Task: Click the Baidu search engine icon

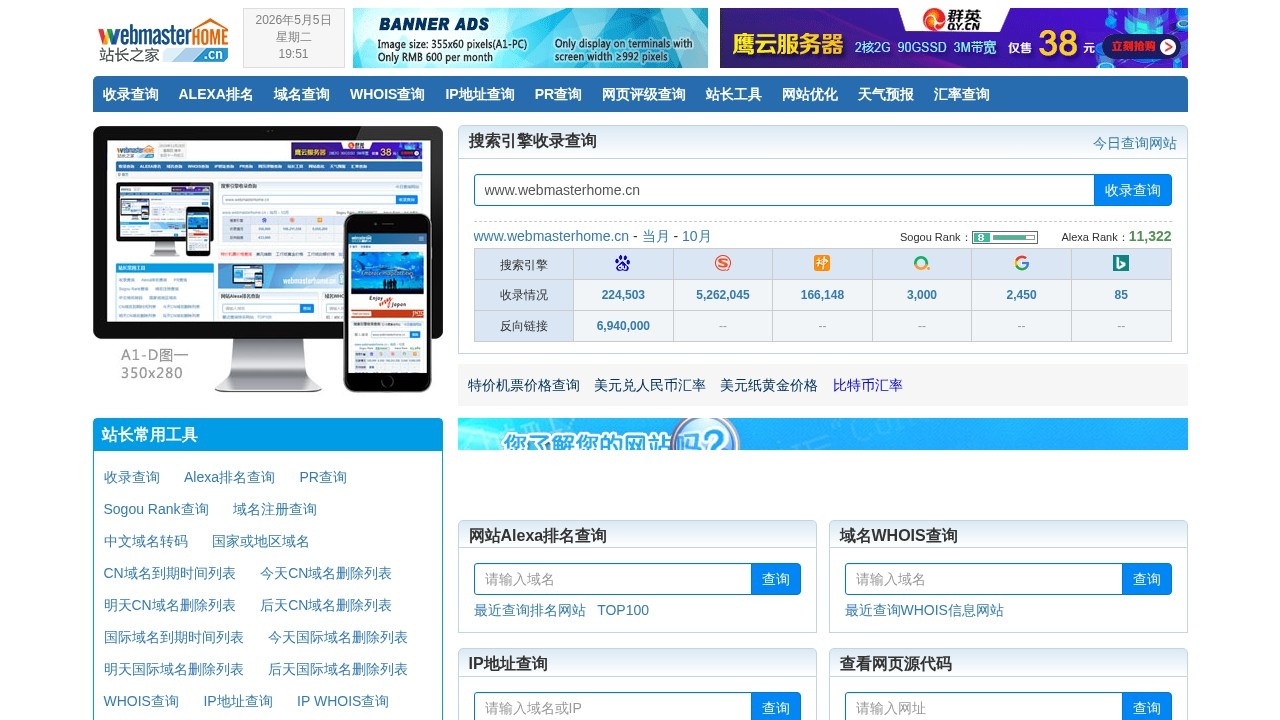Action: point(623,263)
